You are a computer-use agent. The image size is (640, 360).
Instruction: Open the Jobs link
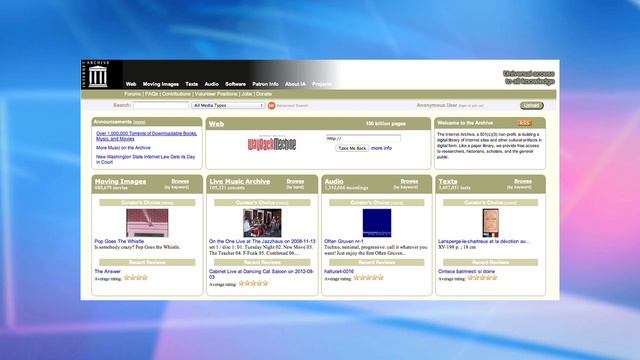pyautogui.click(x=247, y=94)
